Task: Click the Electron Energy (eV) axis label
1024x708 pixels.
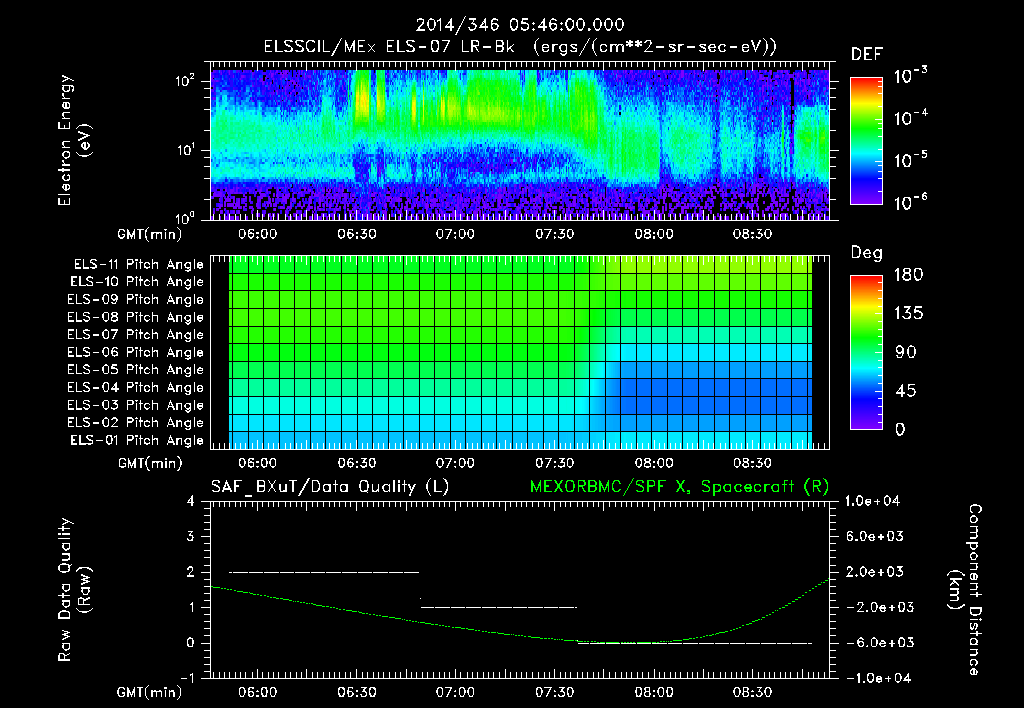Action: (74, 140)
